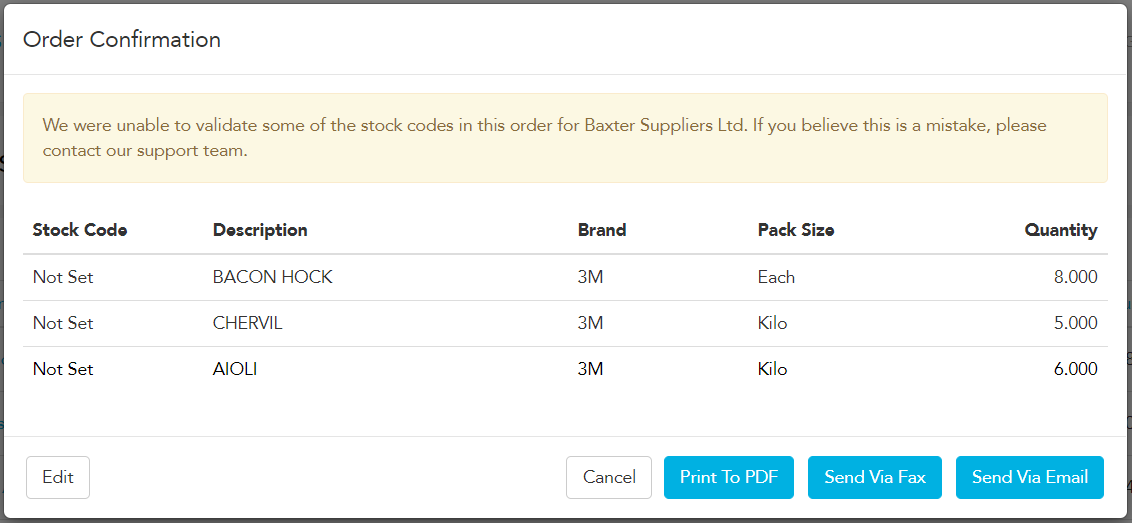Image resolution: width=1132 pixels, height=523 pixels.
Task: Send the order via fax
Action: [x=875, y=477]
